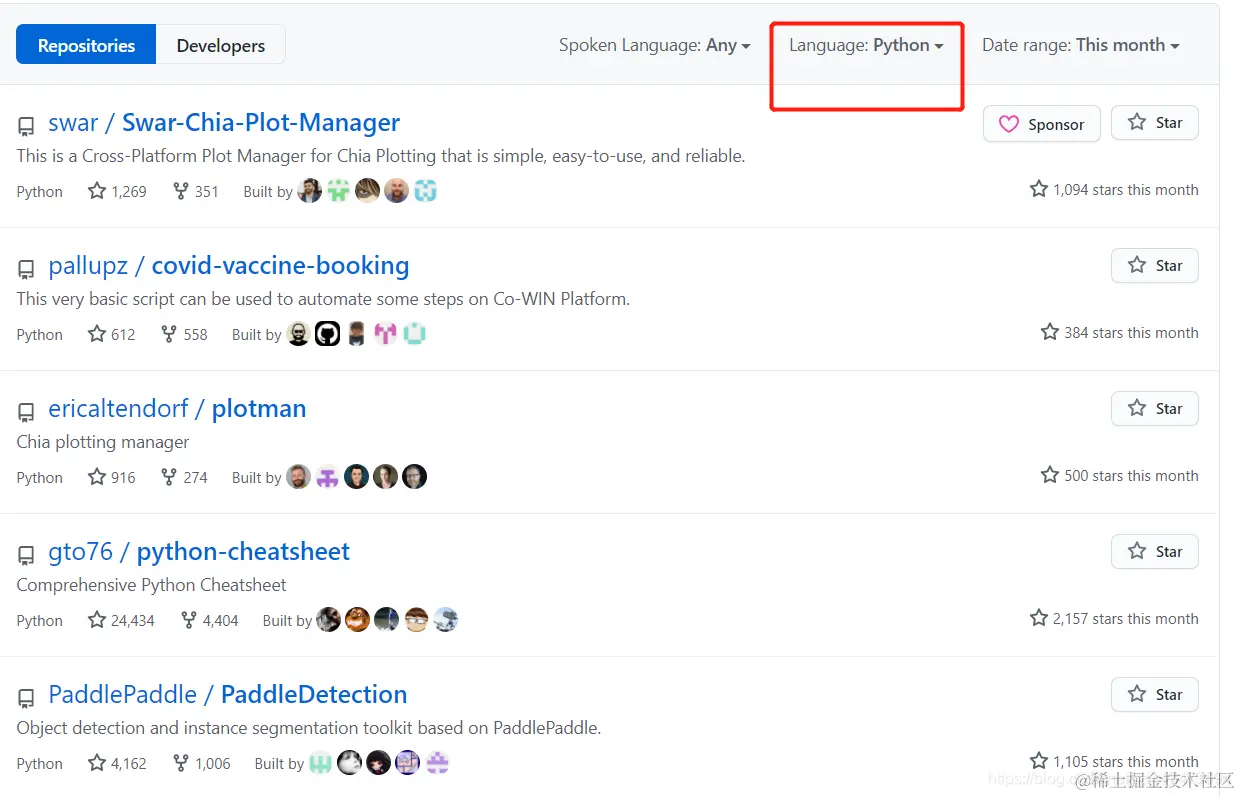The image size is (1241, 797).
Task: View 274 forks of plotman
Action: click(184, 477)
